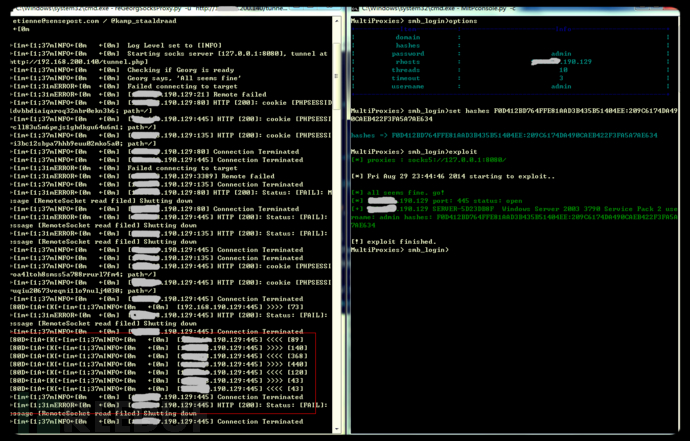This screenshot has width=690, height=441.
Task: Click the '<<<< [43]' traffic line
Action: point(157,389)
